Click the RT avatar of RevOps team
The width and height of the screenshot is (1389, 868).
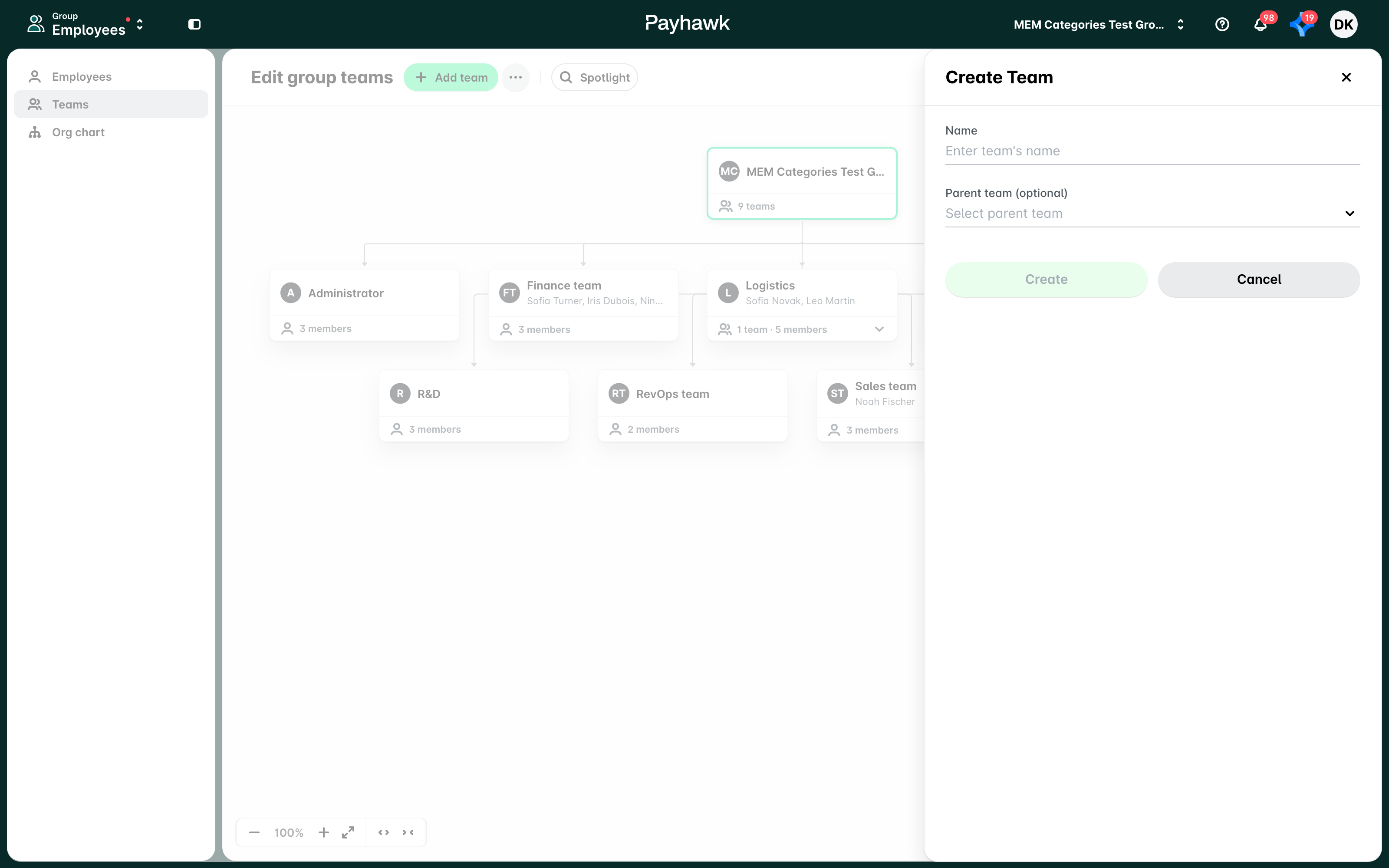[x=619, y=394]
